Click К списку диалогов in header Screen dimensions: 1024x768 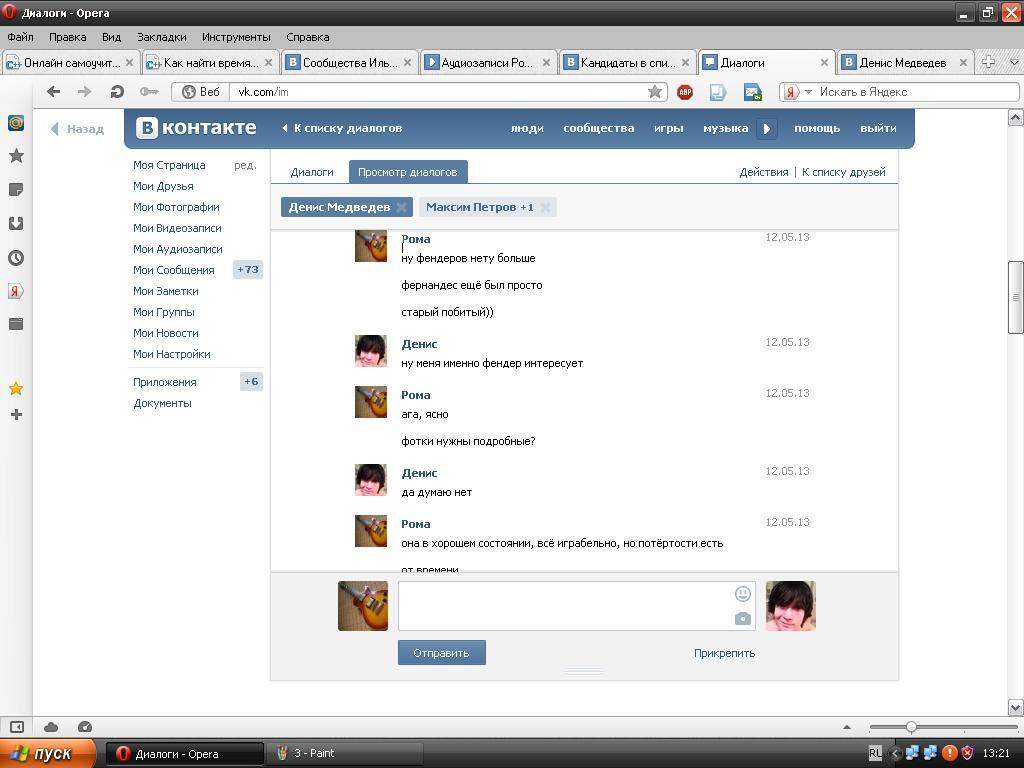point(342,128)
